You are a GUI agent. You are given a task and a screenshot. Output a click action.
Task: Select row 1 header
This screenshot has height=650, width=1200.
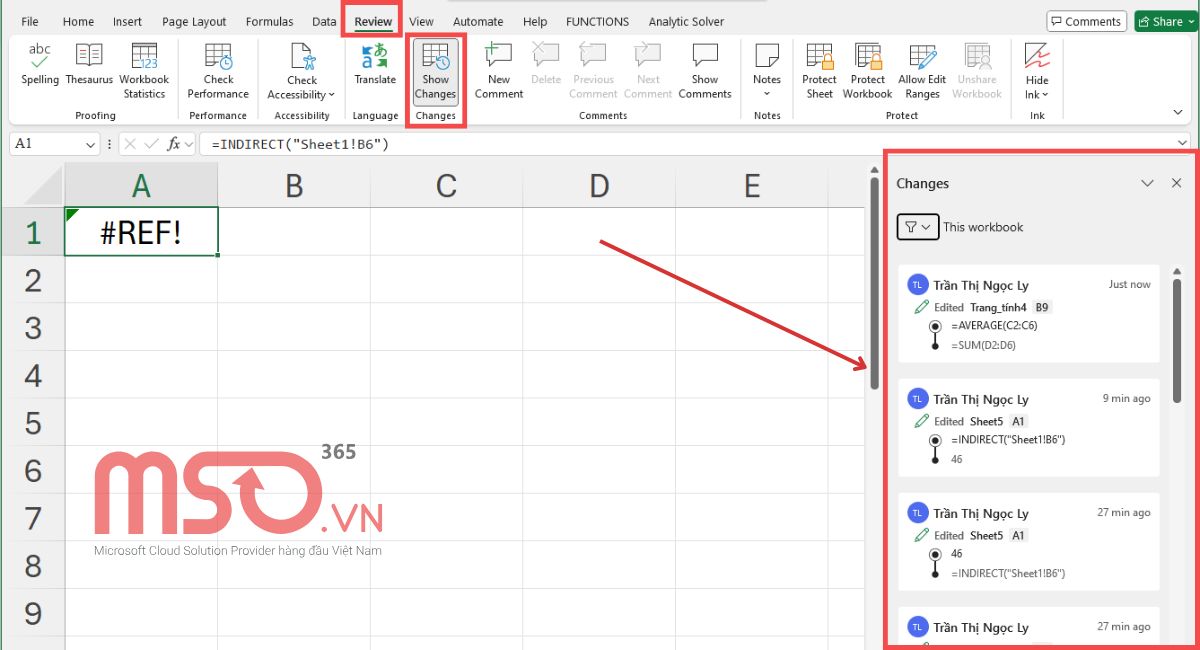coord(32,232)
